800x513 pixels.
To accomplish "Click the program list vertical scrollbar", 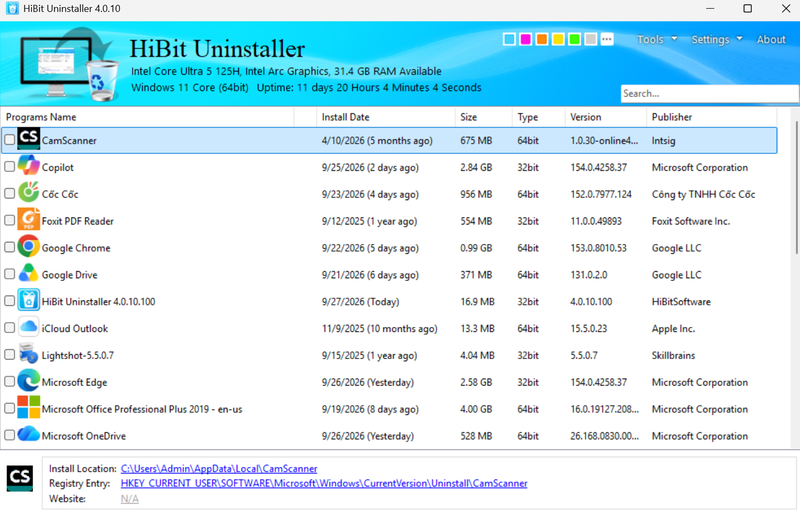I will tap(796, 187).
